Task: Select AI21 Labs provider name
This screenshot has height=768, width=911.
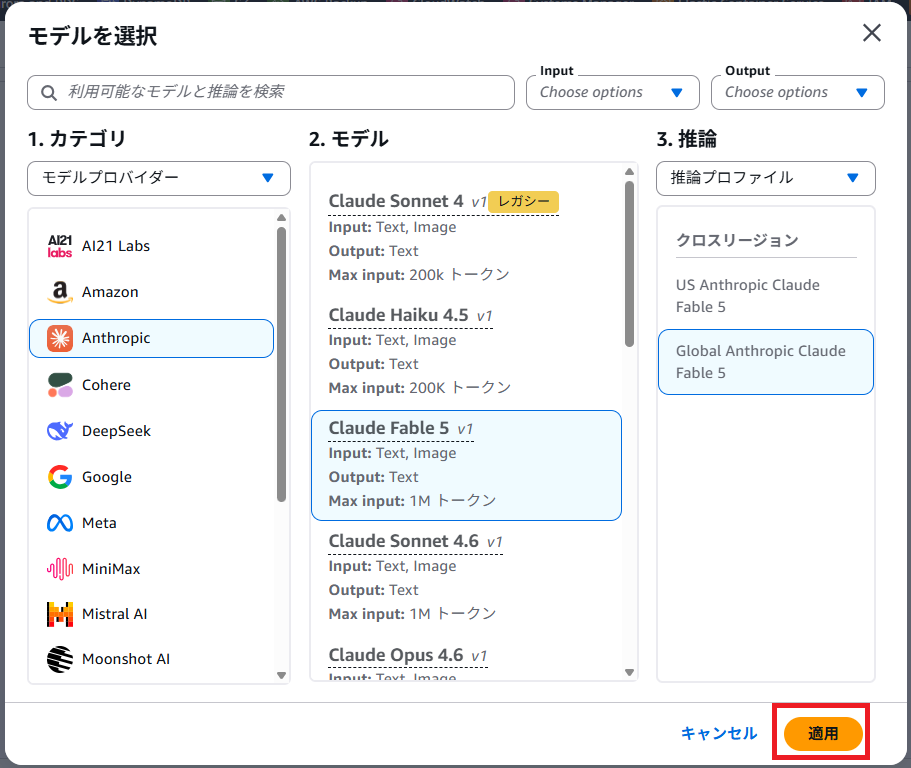Action: (116, 246)
